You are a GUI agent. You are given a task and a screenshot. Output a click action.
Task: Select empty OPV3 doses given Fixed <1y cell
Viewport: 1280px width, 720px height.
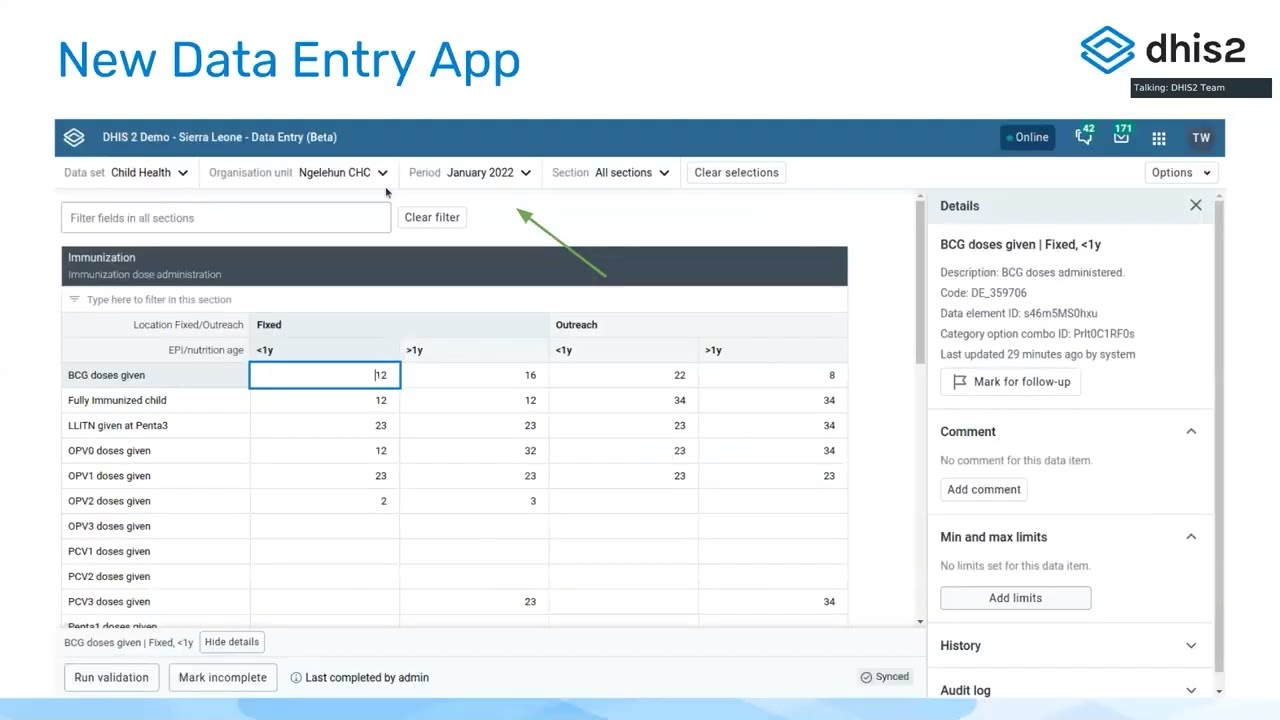tap(325, 526)
